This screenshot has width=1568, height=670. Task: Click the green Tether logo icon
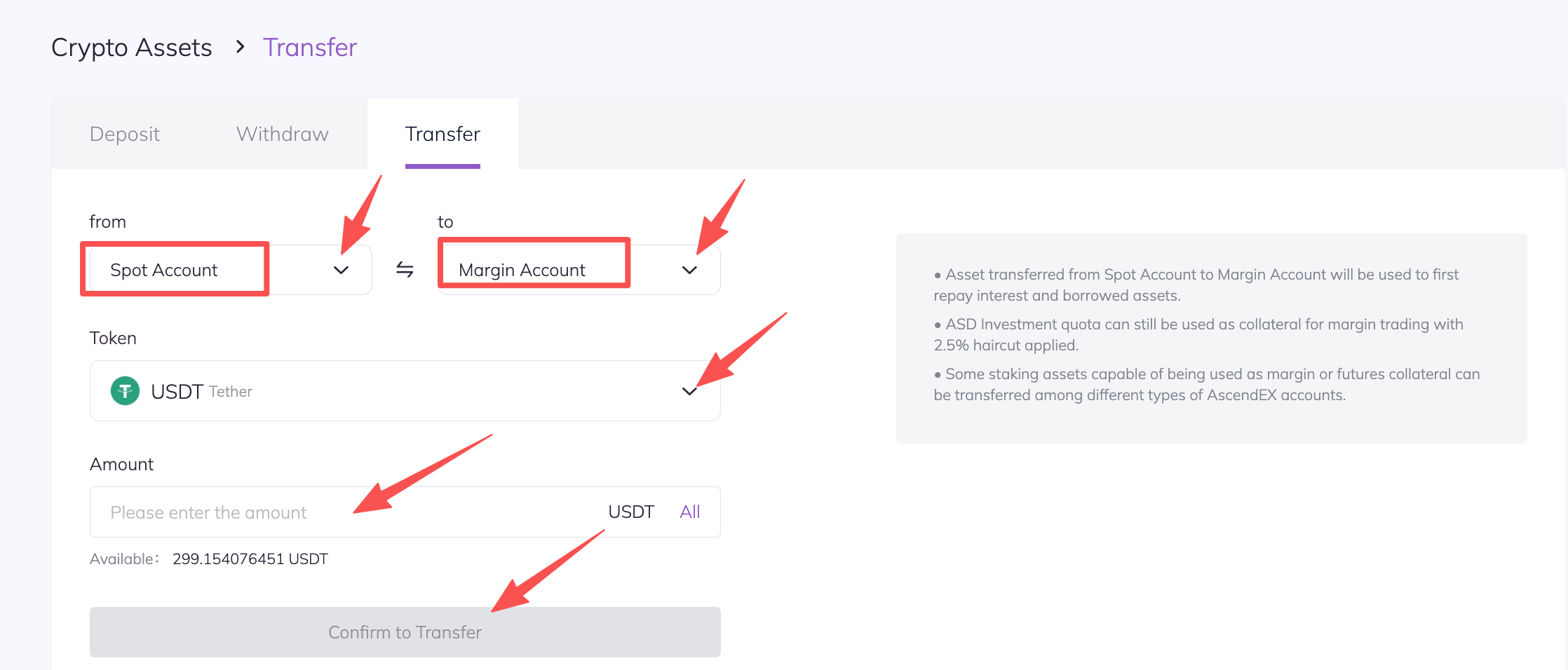coord(125,391)
